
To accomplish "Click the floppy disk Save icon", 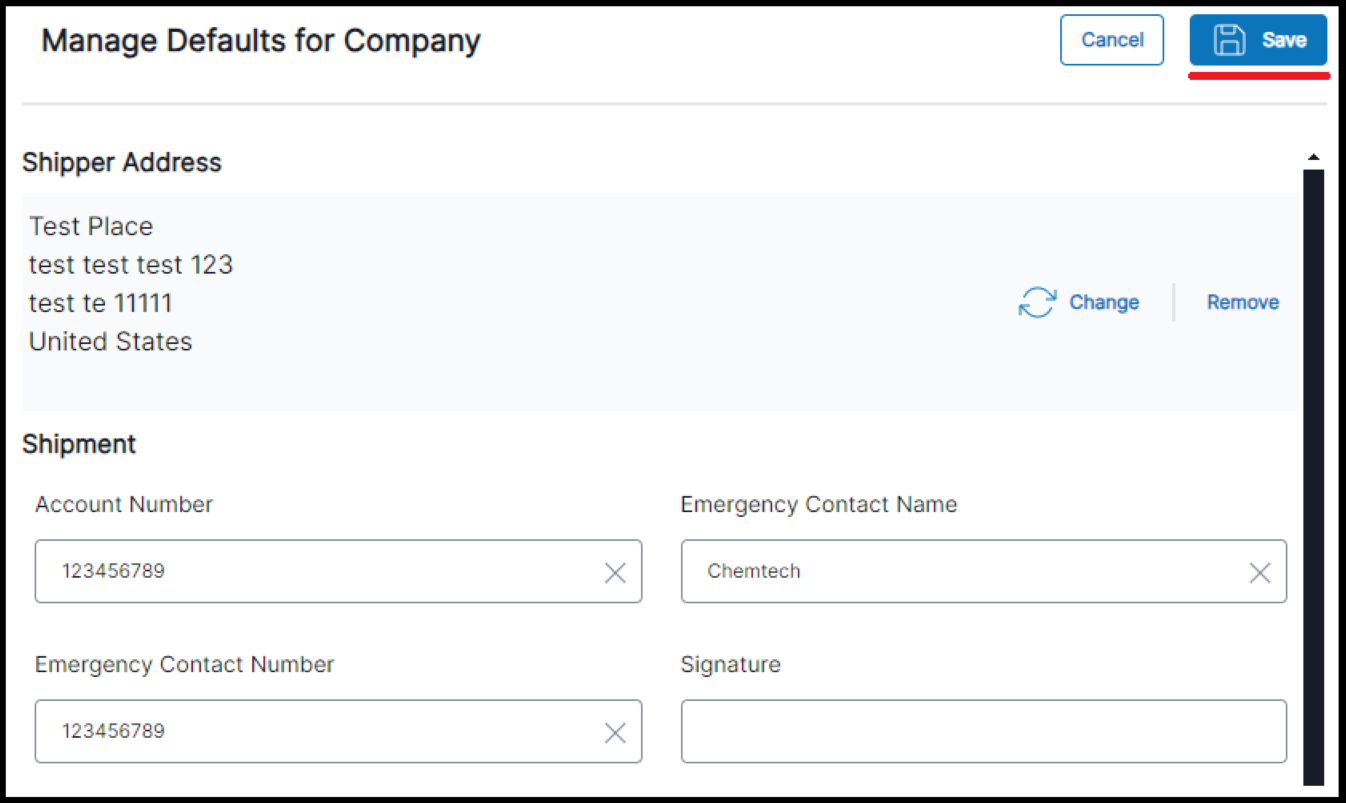I will click(x=1232, y=39).
